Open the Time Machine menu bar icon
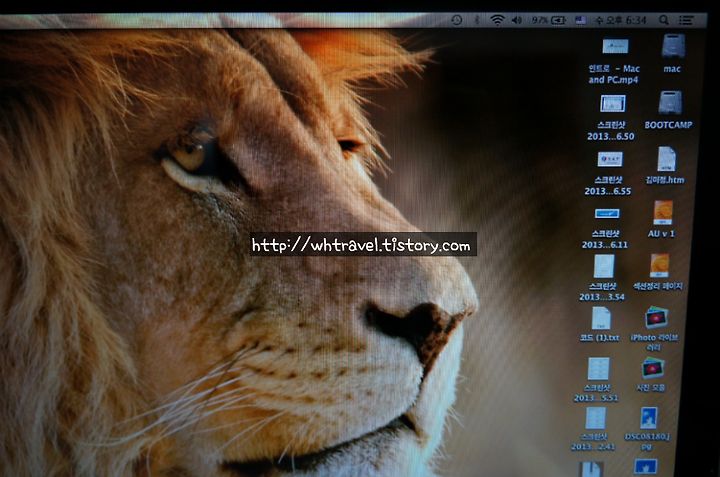This screenshot has width=720, height=477. tap(456, 20)
